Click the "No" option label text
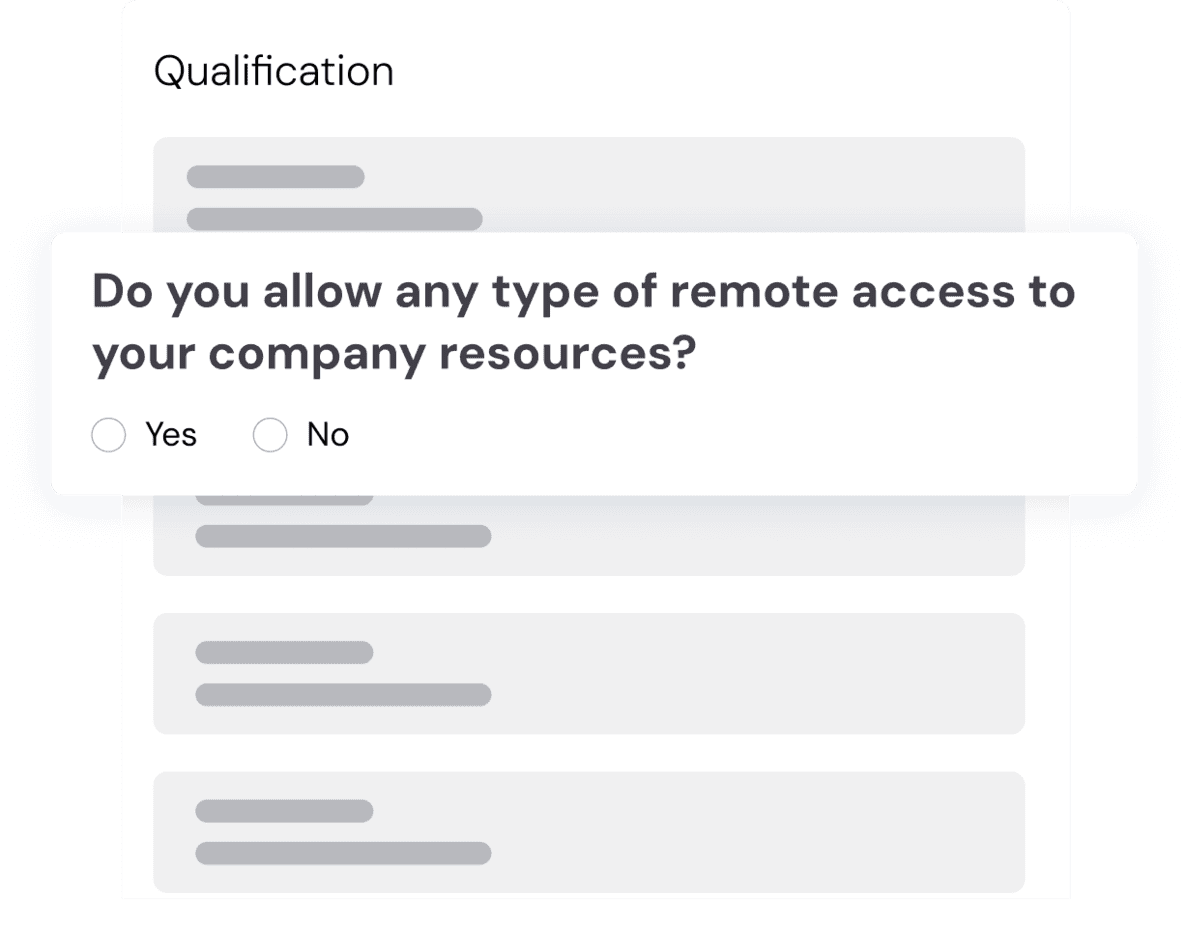The width and height of the screenshot is (1186, 930). tap(327, 435)
